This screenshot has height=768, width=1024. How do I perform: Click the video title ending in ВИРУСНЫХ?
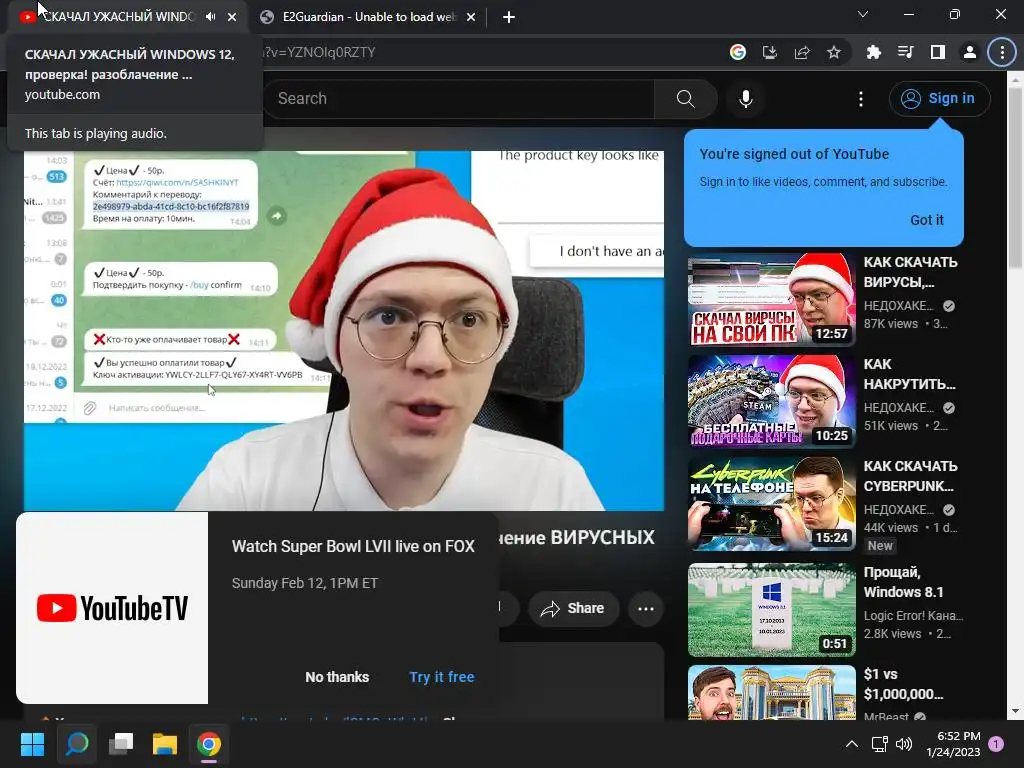pyautogui.click(x=577, y=537)
